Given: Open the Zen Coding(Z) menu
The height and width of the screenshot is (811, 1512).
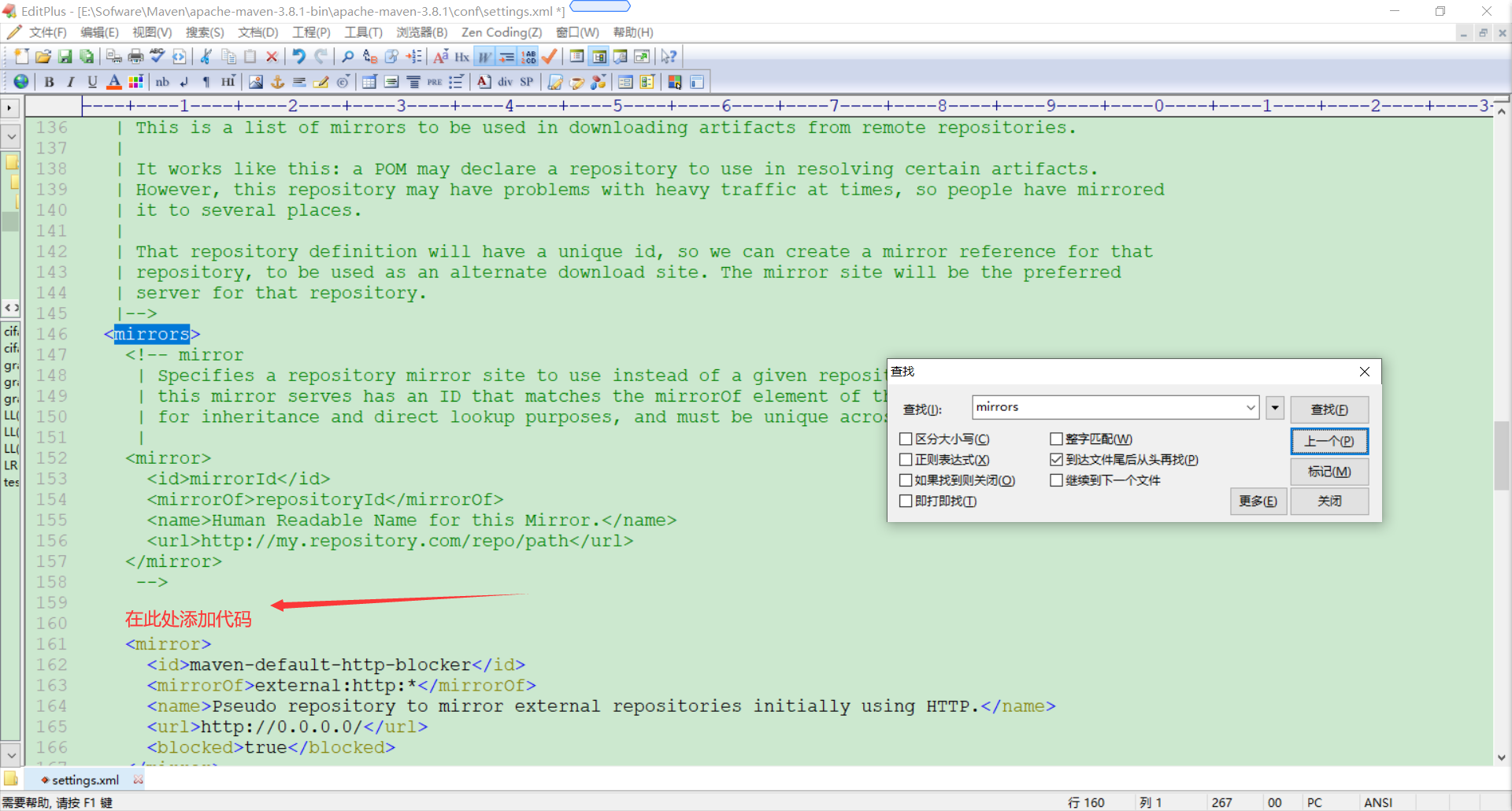Looking at the screenshot, I should coord(501,32).
